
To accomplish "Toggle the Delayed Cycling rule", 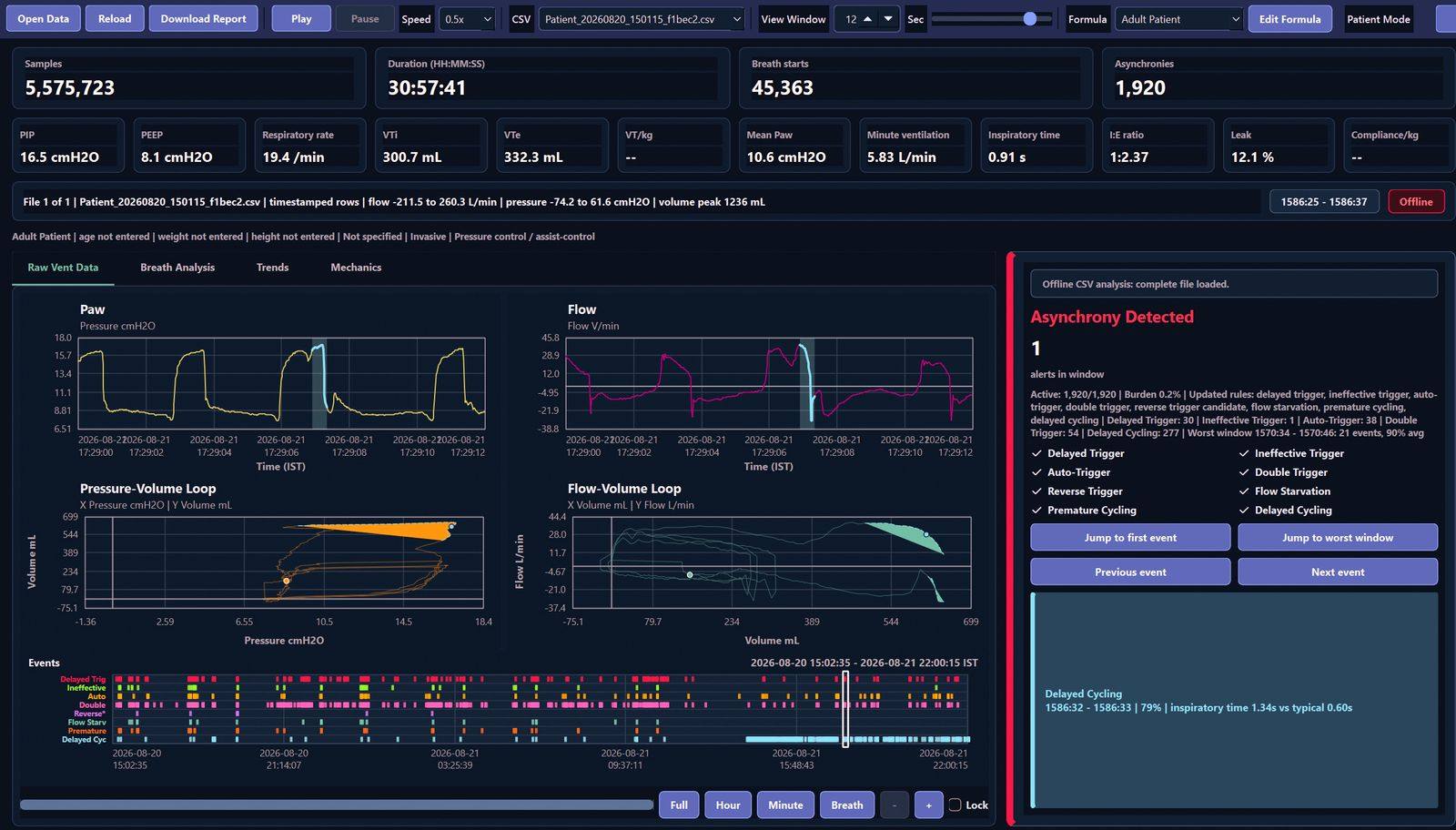I will click(x=1286, y=511).
